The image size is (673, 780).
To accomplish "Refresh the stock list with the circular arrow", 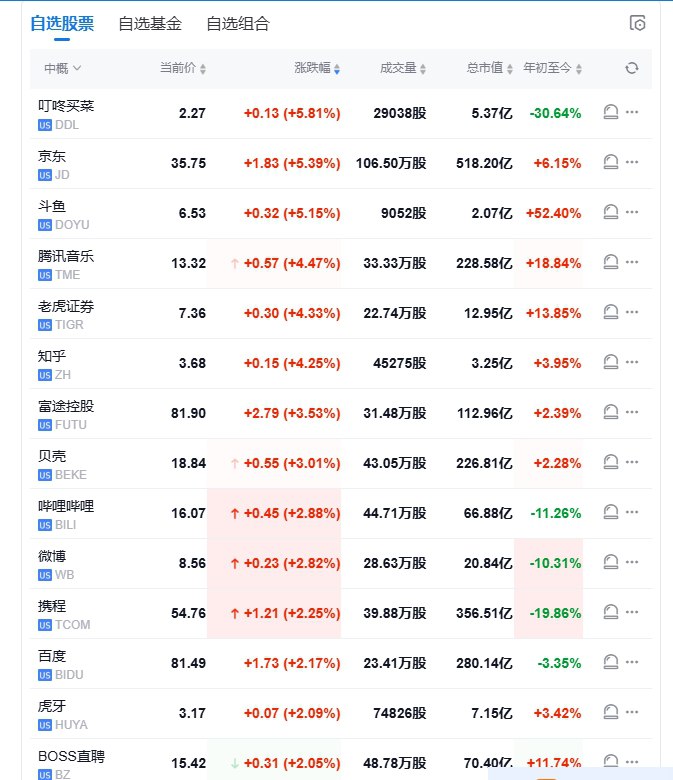I will 632,68.
